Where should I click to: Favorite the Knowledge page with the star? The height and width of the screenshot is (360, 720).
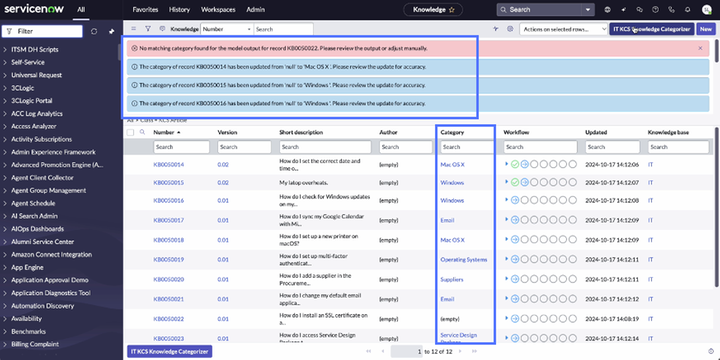(451, 9)
